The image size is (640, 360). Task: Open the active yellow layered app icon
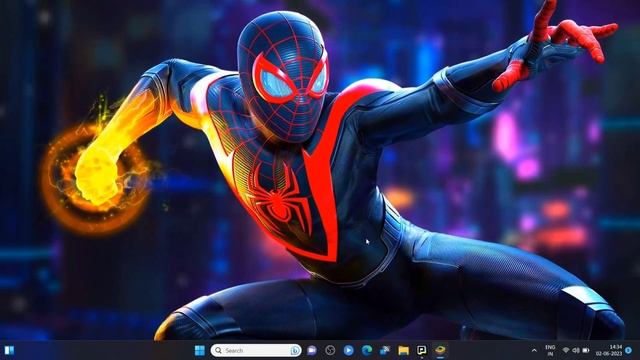tap(440, 350)
